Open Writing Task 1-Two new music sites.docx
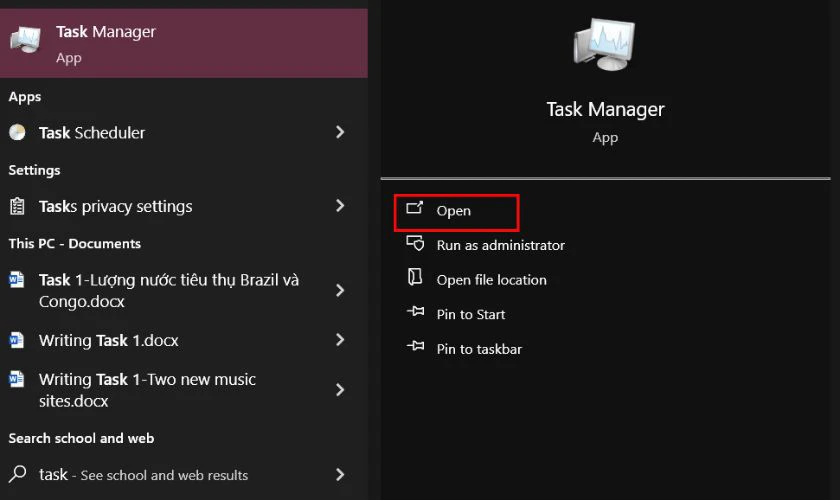The image size is (840, 500). point(184,390)
